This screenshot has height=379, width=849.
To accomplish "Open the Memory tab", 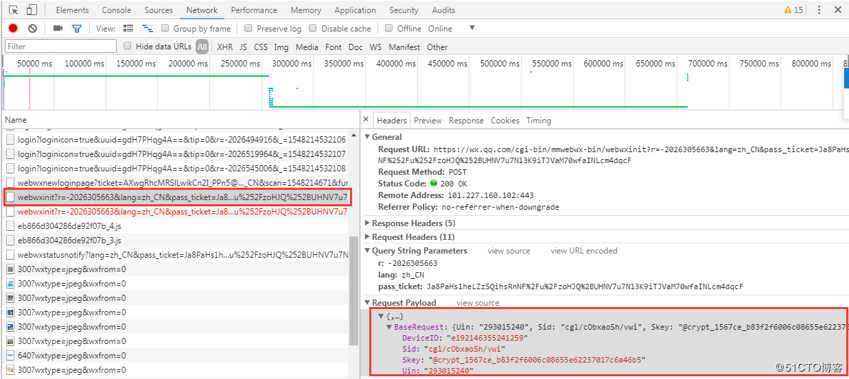I will (x=305, y=10).
